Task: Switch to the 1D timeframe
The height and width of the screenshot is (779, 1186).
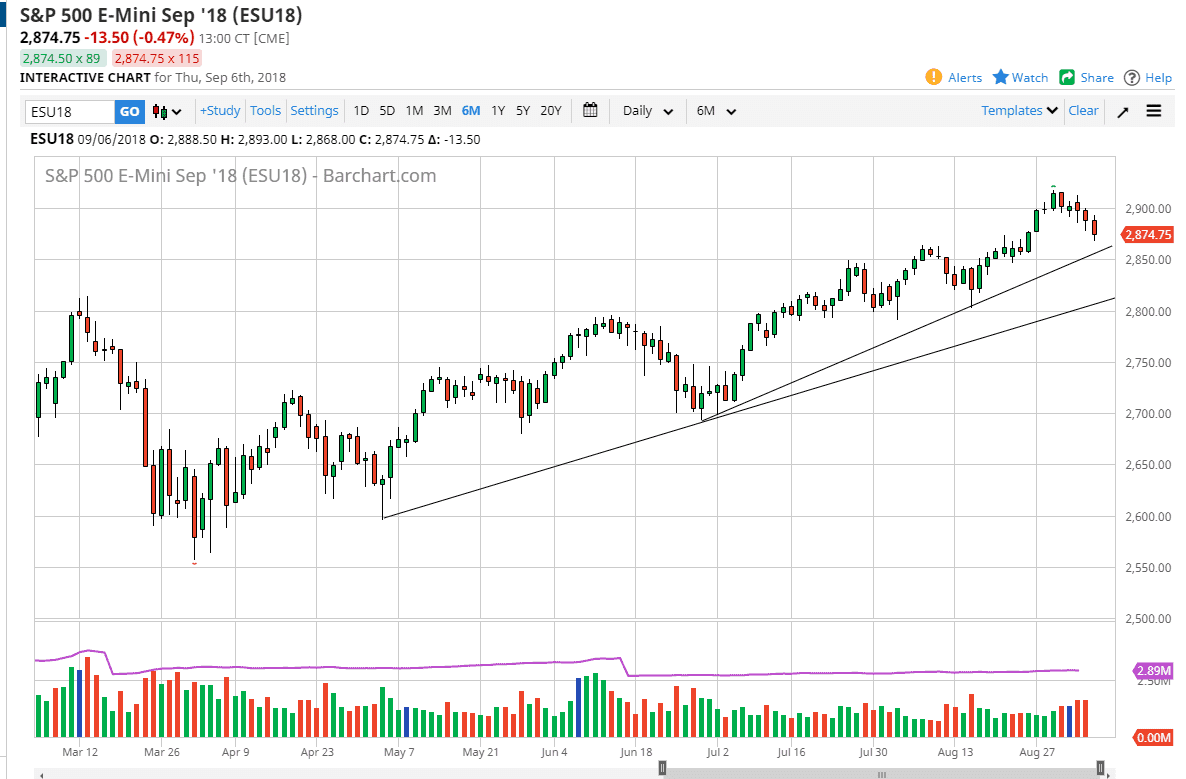Action: [x=361, y=111]
